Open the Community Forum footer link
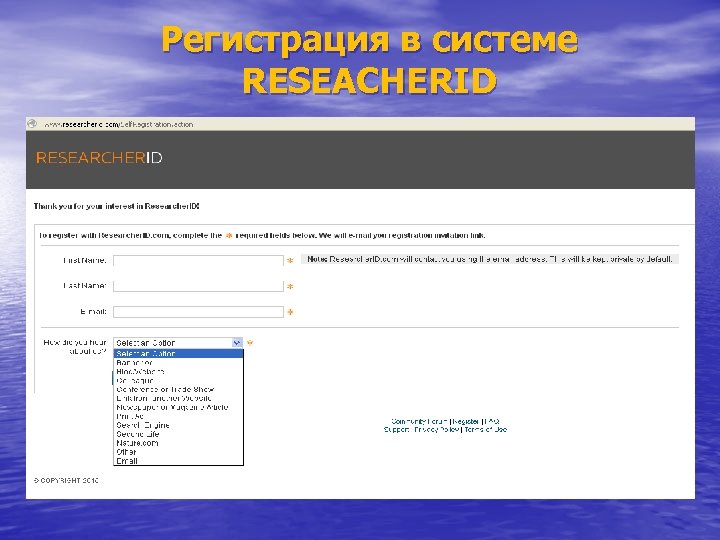The width and height of the screenshot is (720, 540). pos(420,421)
